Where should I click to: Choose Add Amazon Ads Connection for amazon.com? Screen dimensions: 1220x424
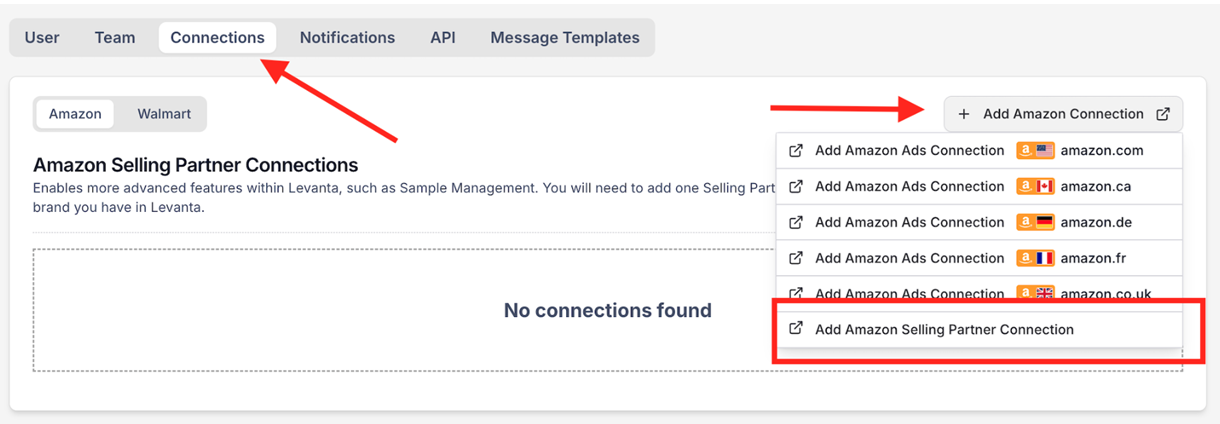pyautogui.click(x=909, y=151)
